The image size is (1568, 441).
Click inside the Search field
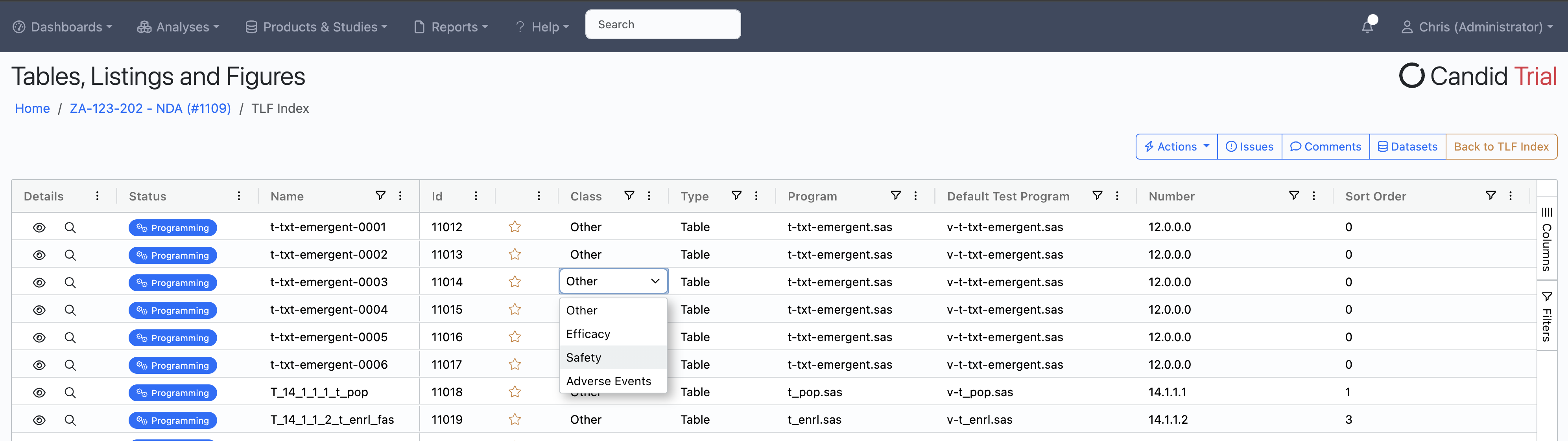[x=663, y=24]
